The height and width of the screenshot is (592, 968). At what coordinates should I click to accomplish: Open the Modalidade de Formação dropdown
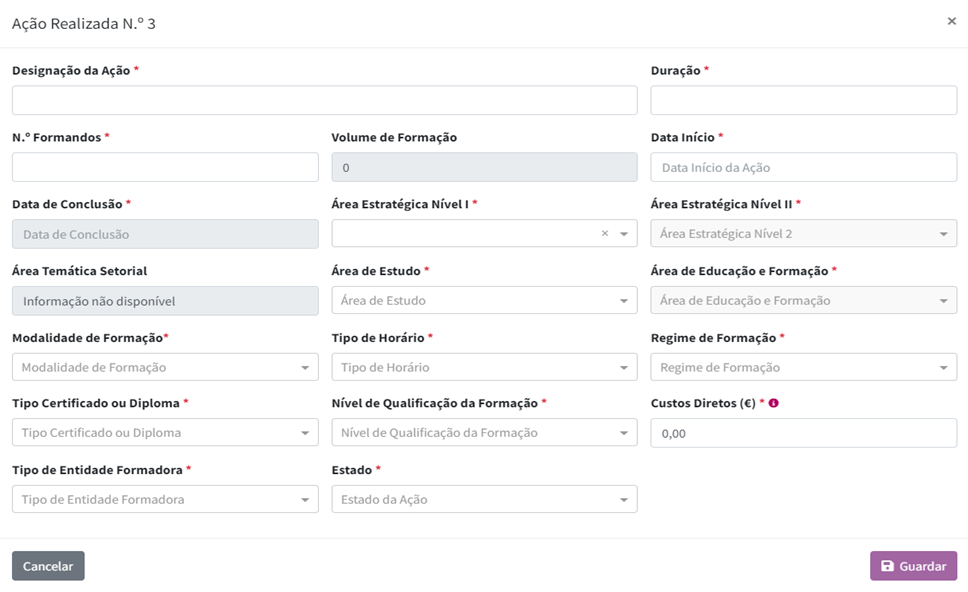click(x=165, y=367)
